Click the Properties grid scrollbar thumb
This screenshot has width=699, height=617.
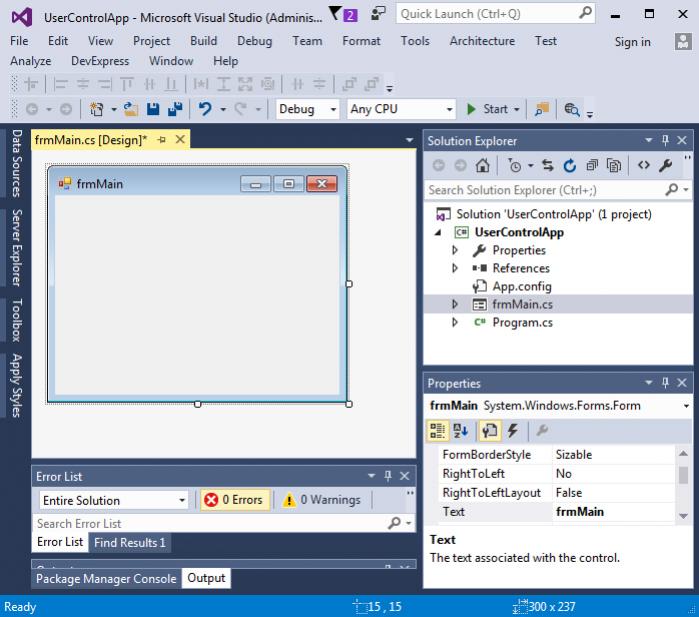(x=683, y=474)
